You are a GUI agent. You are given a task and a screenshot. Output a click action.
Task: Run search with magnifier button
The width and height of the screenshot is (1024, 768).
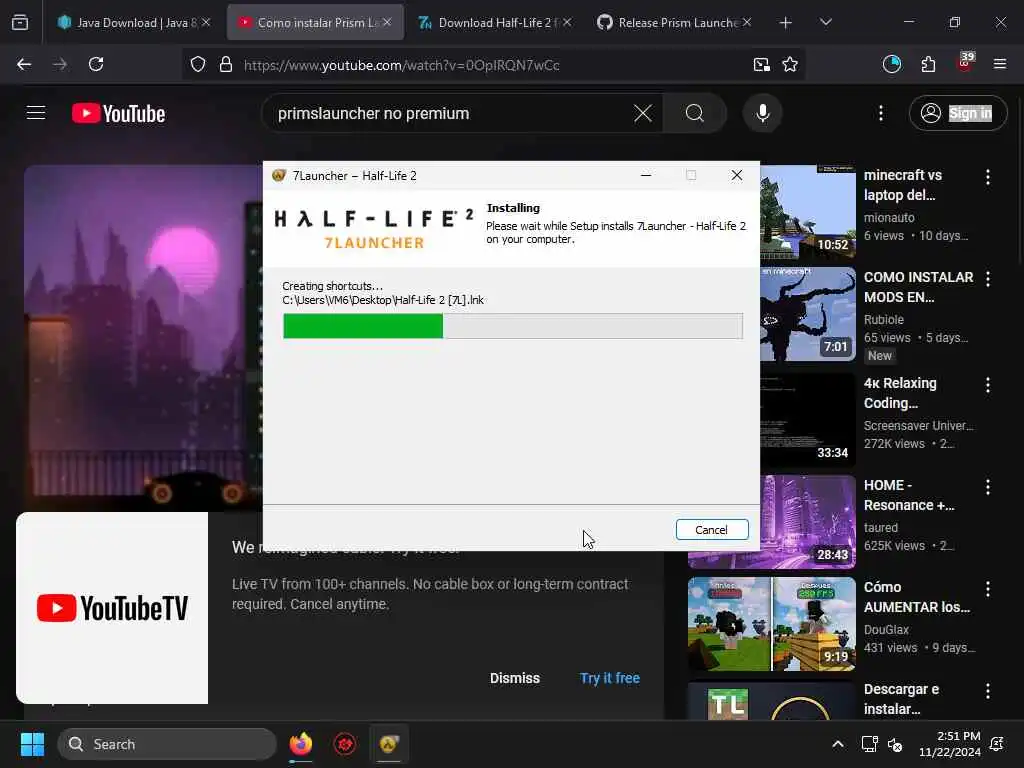(695, 114)
